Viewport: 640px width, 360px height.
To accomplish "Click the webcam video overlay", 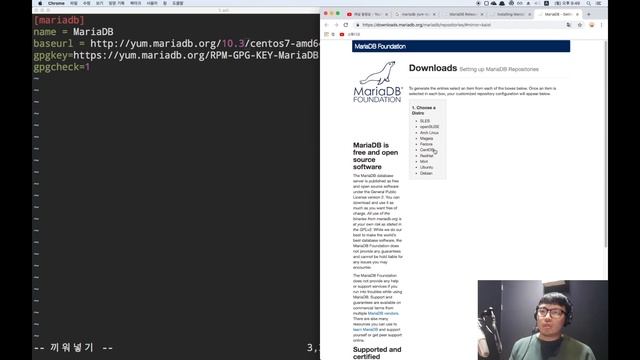I will click(x=543, y=320).
